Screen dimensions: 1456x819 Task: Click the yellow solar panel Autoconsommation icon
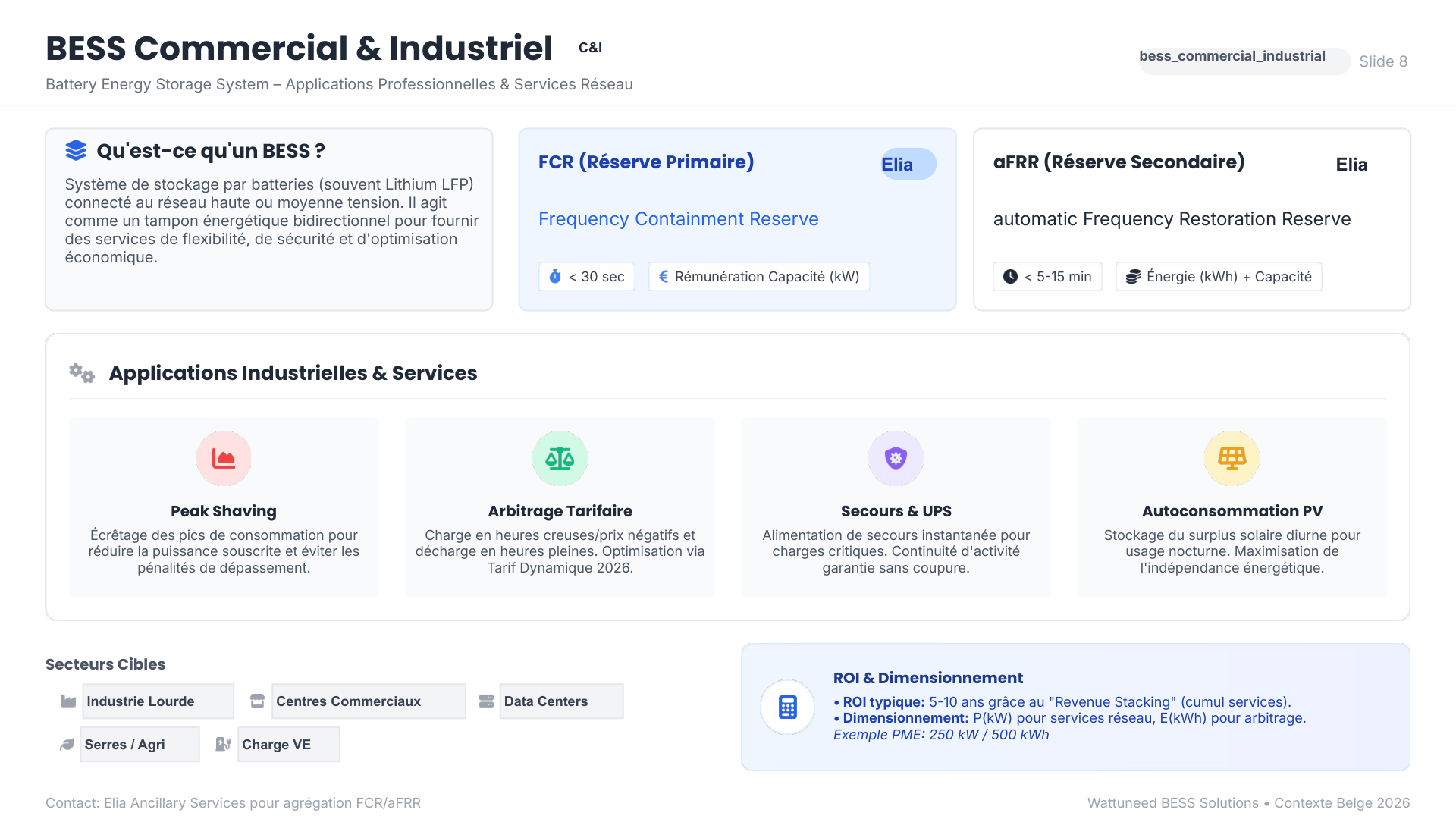(x=1232, y=458)
